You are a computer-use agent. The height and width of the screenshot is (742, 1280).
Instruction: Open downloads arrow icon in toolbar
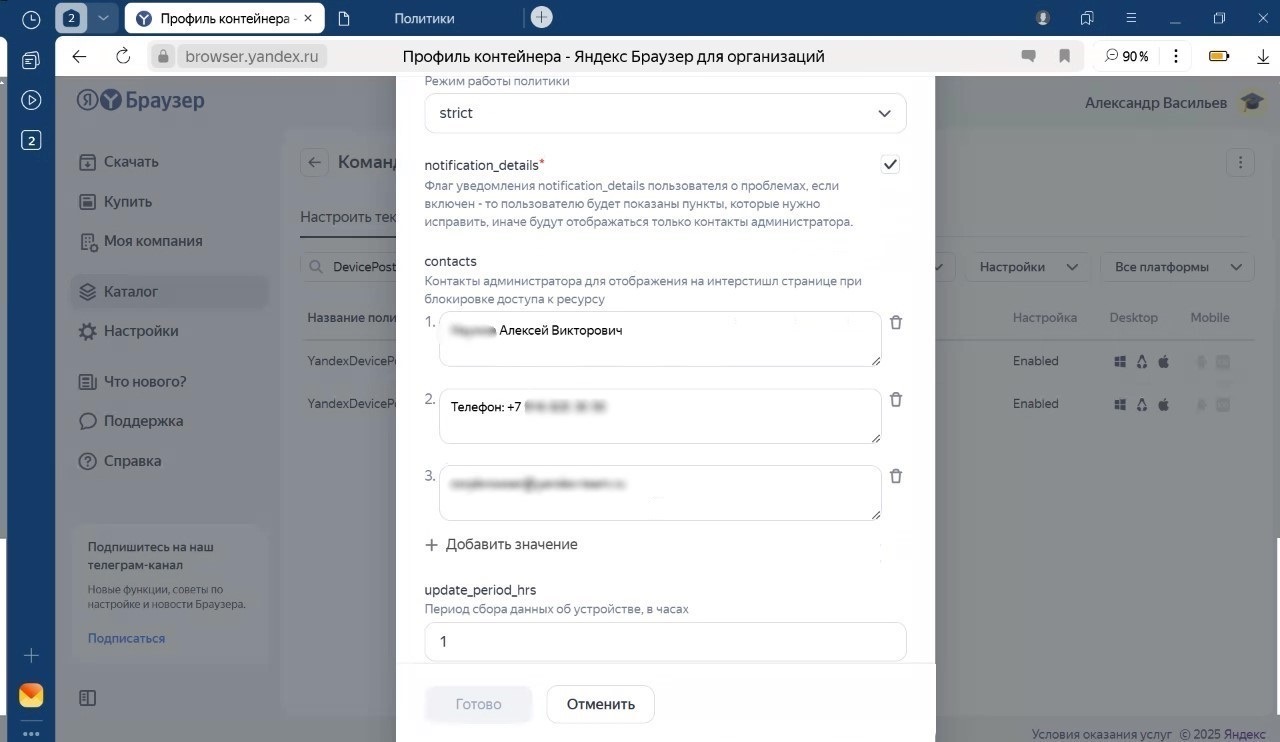[x=1263, y=57]
